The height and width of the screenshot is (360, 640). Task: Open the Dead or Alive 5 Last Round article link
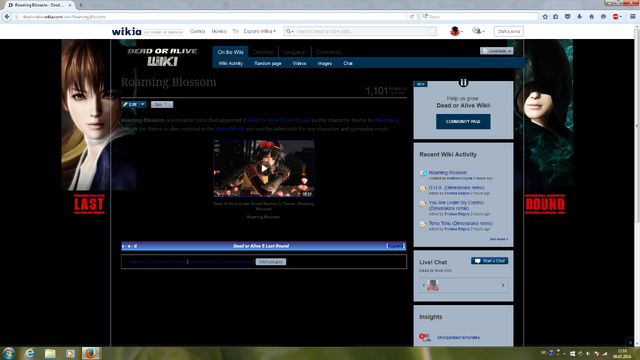point(279,120)
